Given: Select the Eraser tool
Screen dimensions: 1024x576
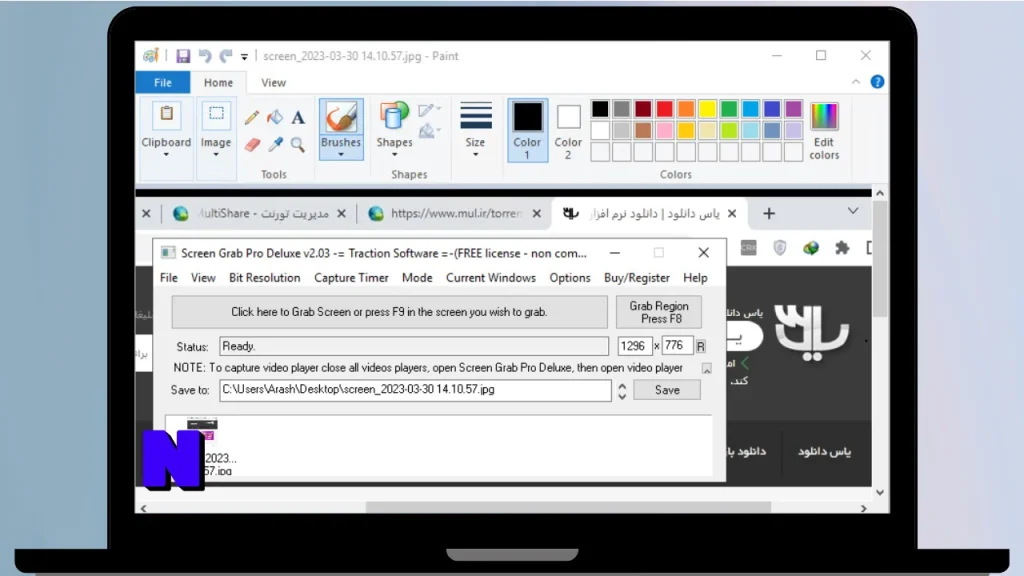Looking at the screenshot, I should (x=253, y=144).
